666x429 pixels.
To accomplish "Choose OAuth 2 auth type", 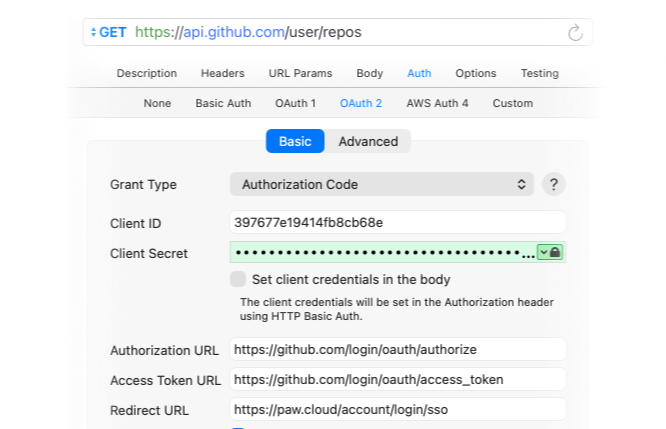I will (x=361, y=103).
